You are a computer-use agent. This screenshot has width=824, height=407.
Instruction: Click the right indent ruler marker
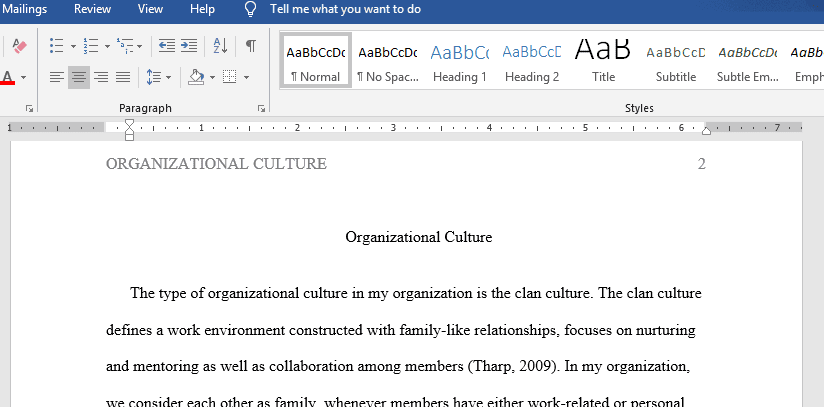pyautogui.click(x=707, y=130)
